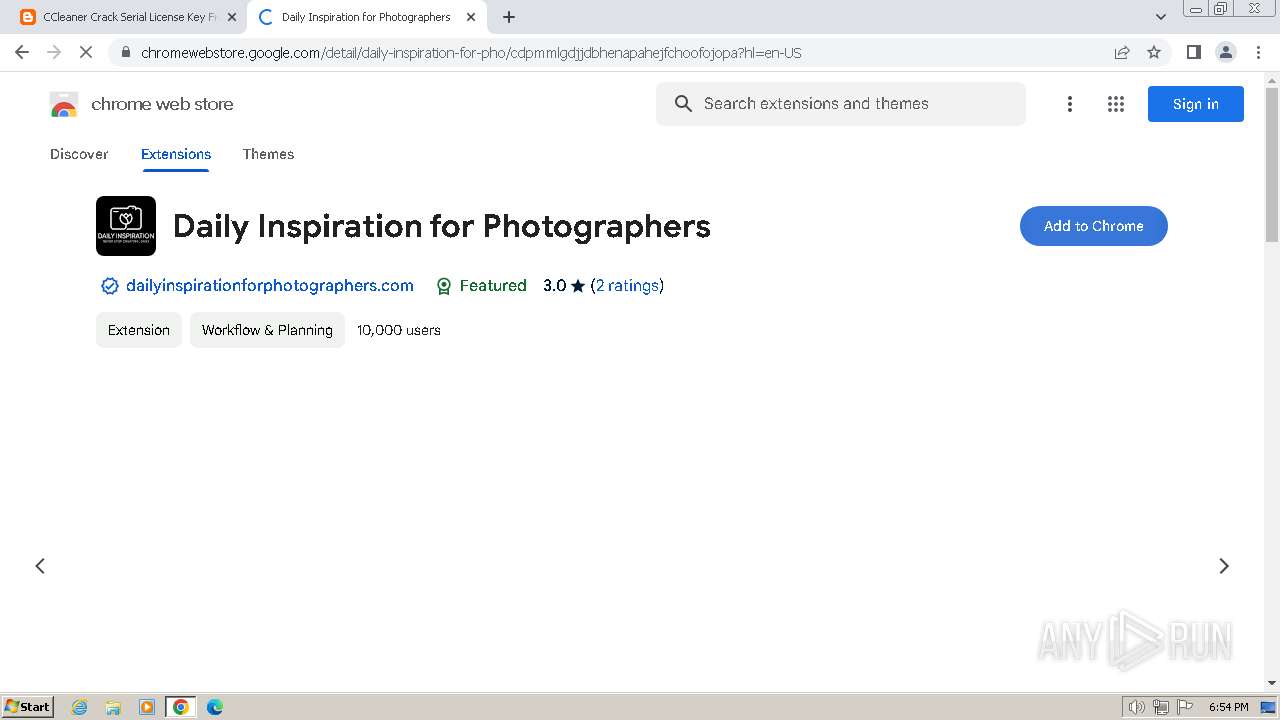This screenshot has height=720, width=1280.
Task: Open the Web Store more options menu
Action: pos(1070,104)
